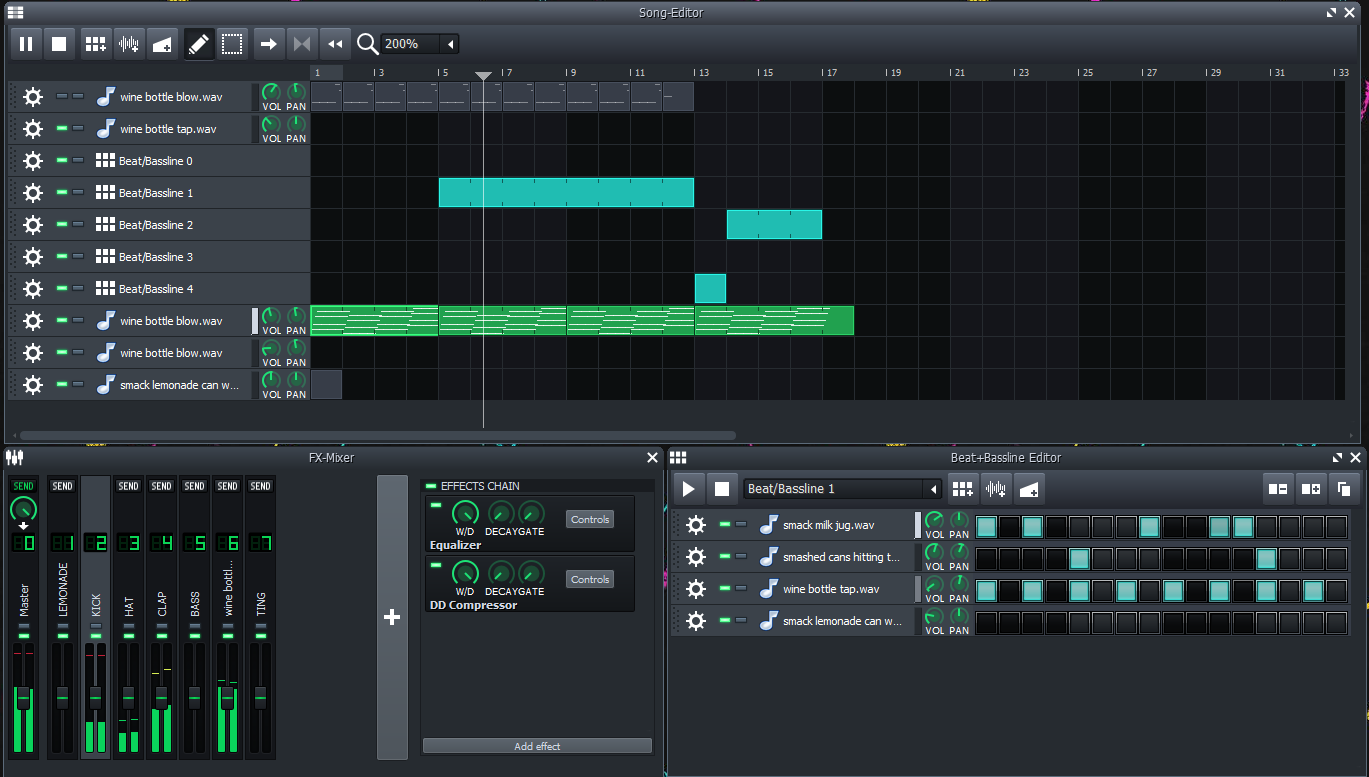Mute smack milk jug.wav in Beat+Bassline Editor
This screenshot has height=777, width=1369.
pyautogui.click(x=725, y=524)
